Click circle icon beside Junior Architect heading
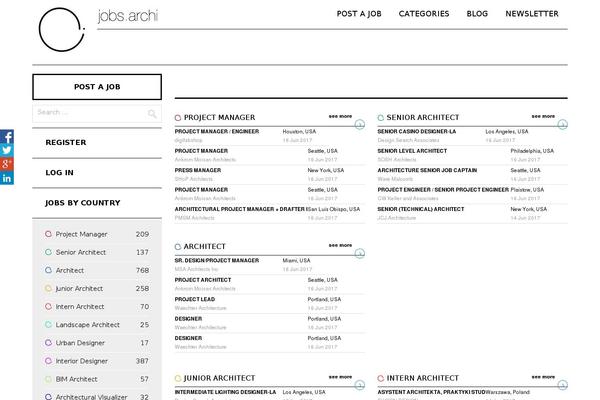This screenshot has height=400, width=600. click(178, 379)
